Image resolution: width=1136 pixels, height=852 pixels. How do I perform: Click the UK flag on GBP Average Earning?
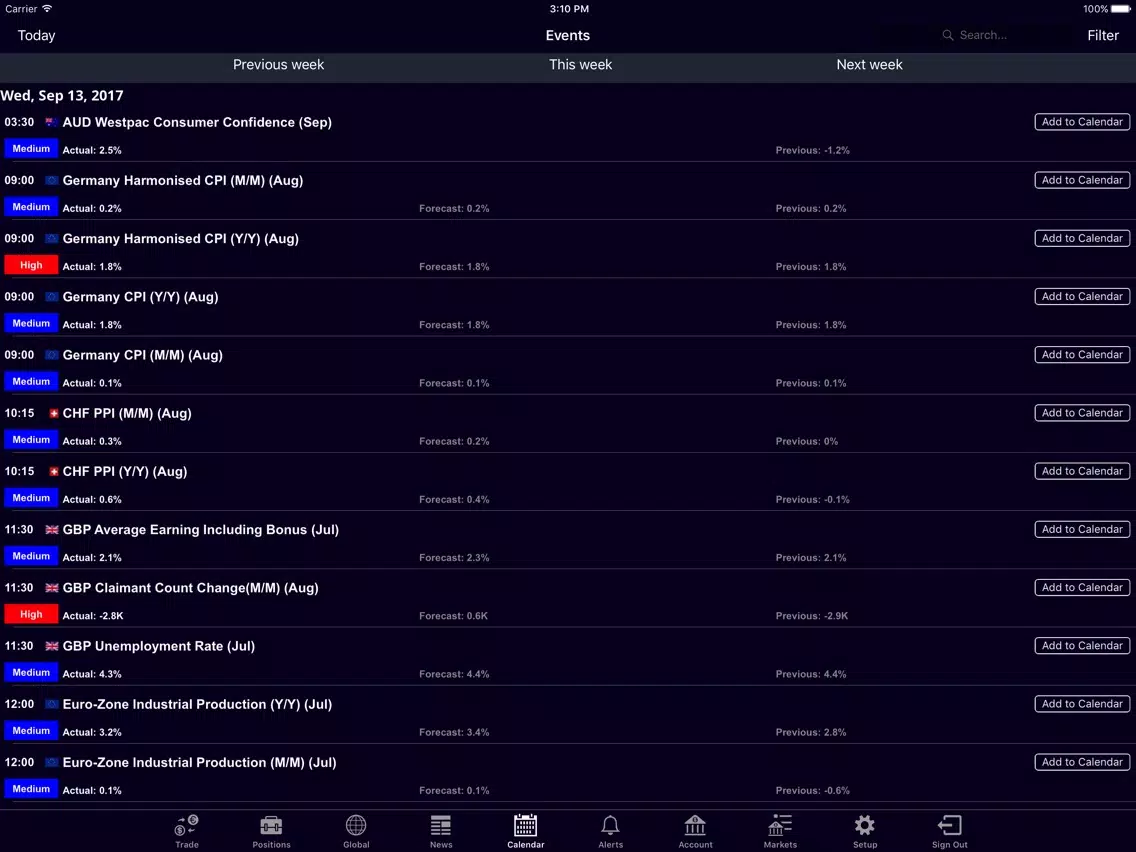(x=51, y=530)
